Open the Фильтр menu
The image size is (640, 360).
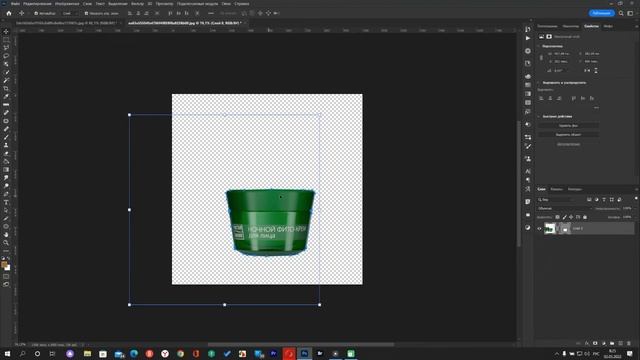click(x=137, y=4)
